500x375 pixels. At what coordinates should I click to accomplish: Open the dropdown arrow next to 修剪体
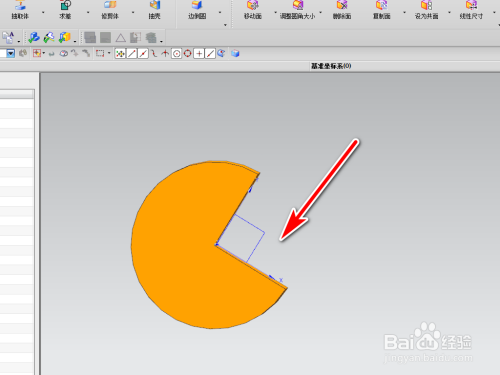click(x=133, y=13)
